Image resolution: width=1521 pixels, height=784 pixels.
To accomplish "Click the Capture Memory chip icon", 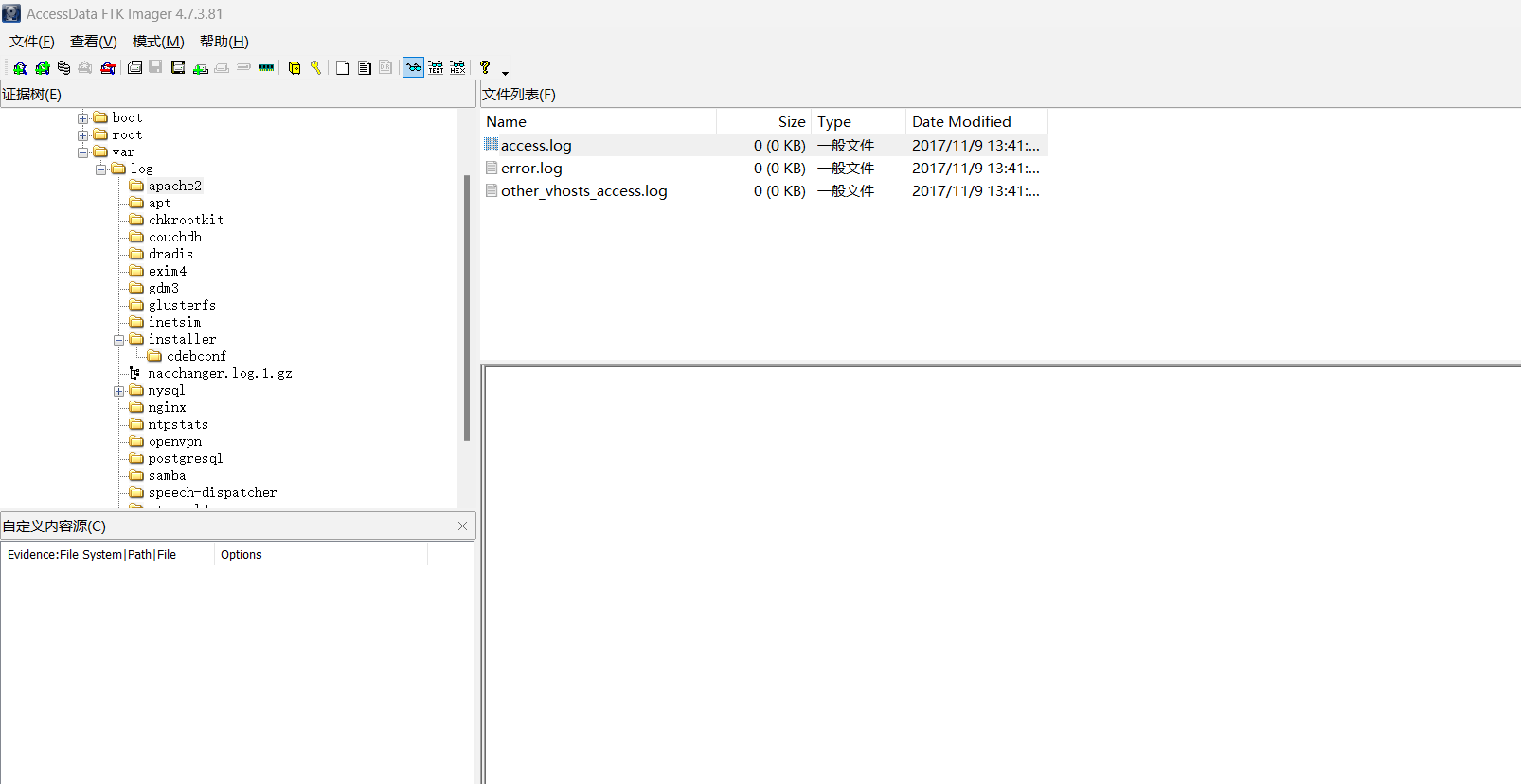I will [266, 68].
